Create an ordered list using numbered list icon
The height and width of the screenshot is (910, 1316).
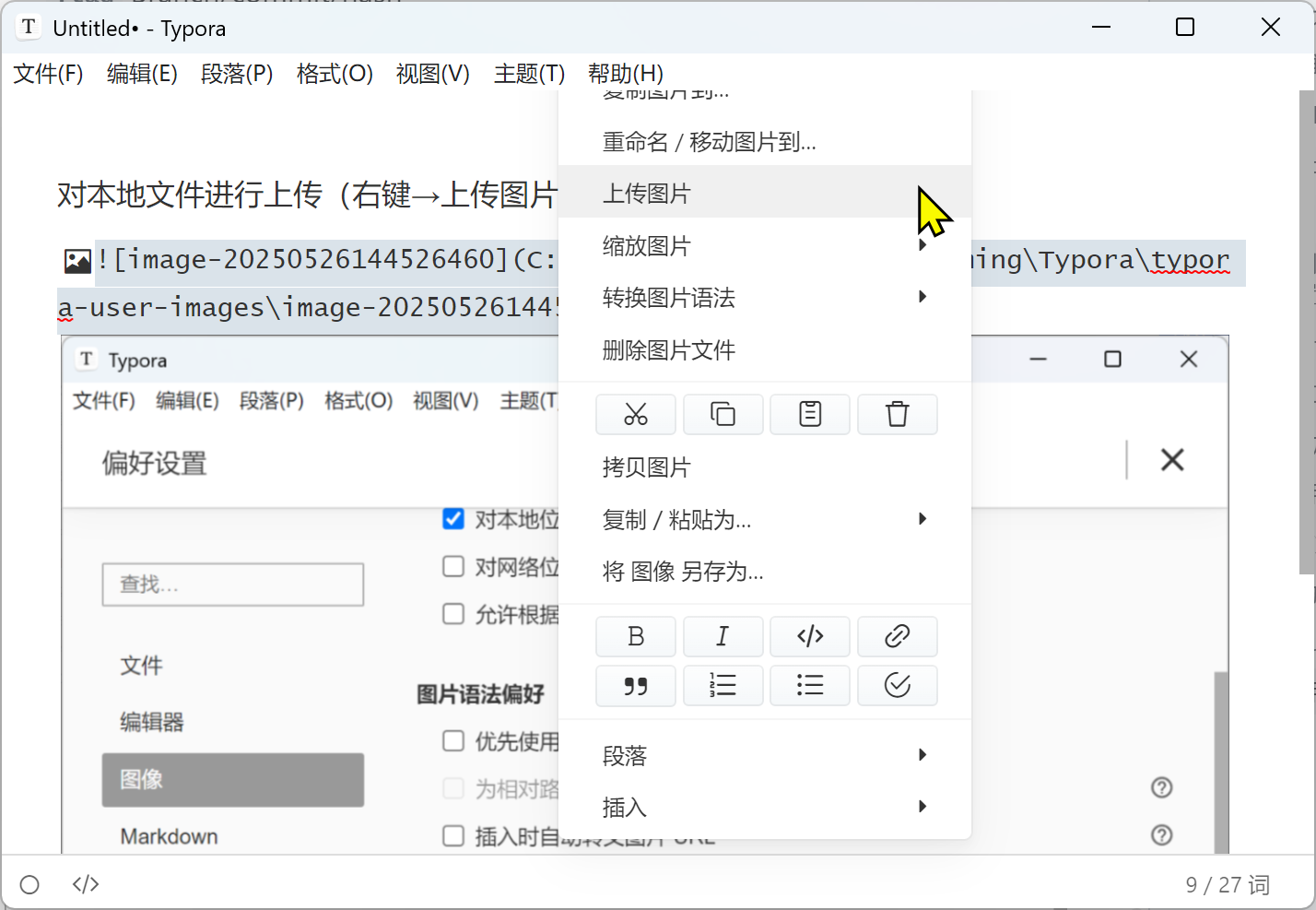coord(723,686)
